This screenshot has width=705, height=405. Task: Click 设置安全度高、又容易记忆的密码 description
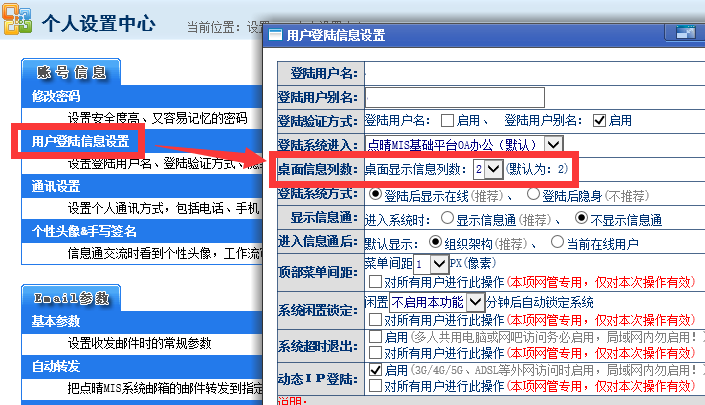tap(157, 119)
